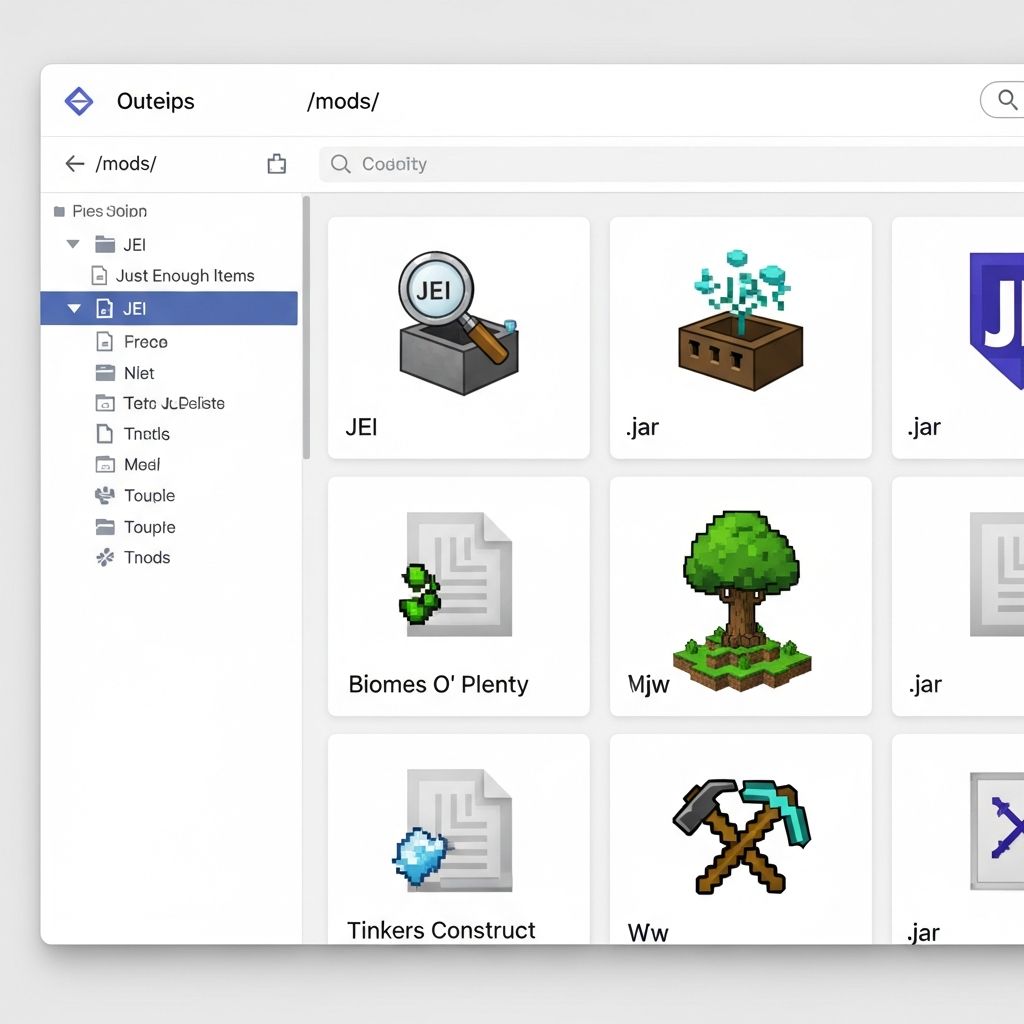Image resolution: width=1024 pixels, height=1024 pixels.
Task: Open the crossed hammer and pickaxe Ww thumbnail
Action: (741, 839)
